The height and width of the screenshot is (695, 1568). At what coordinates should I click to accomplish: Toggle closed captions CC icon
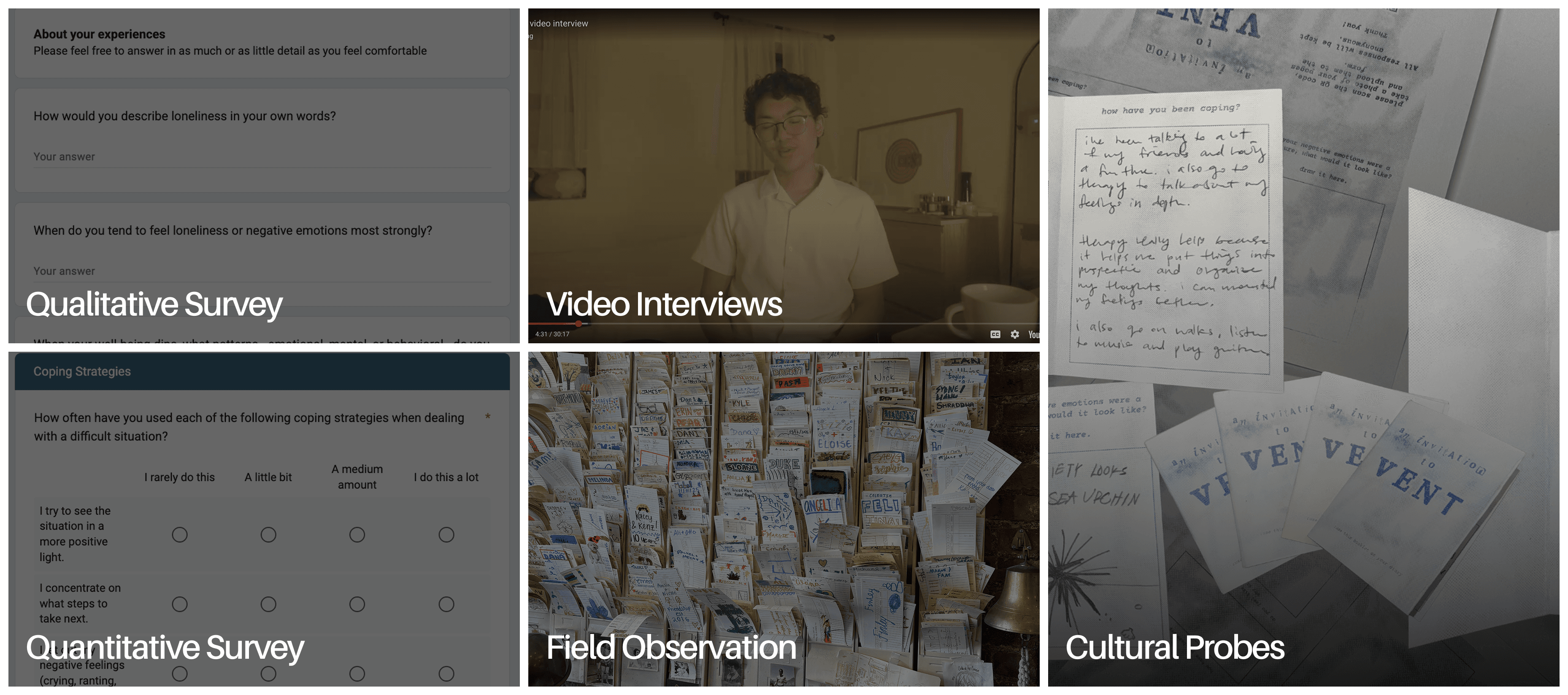tap(995, 334)
